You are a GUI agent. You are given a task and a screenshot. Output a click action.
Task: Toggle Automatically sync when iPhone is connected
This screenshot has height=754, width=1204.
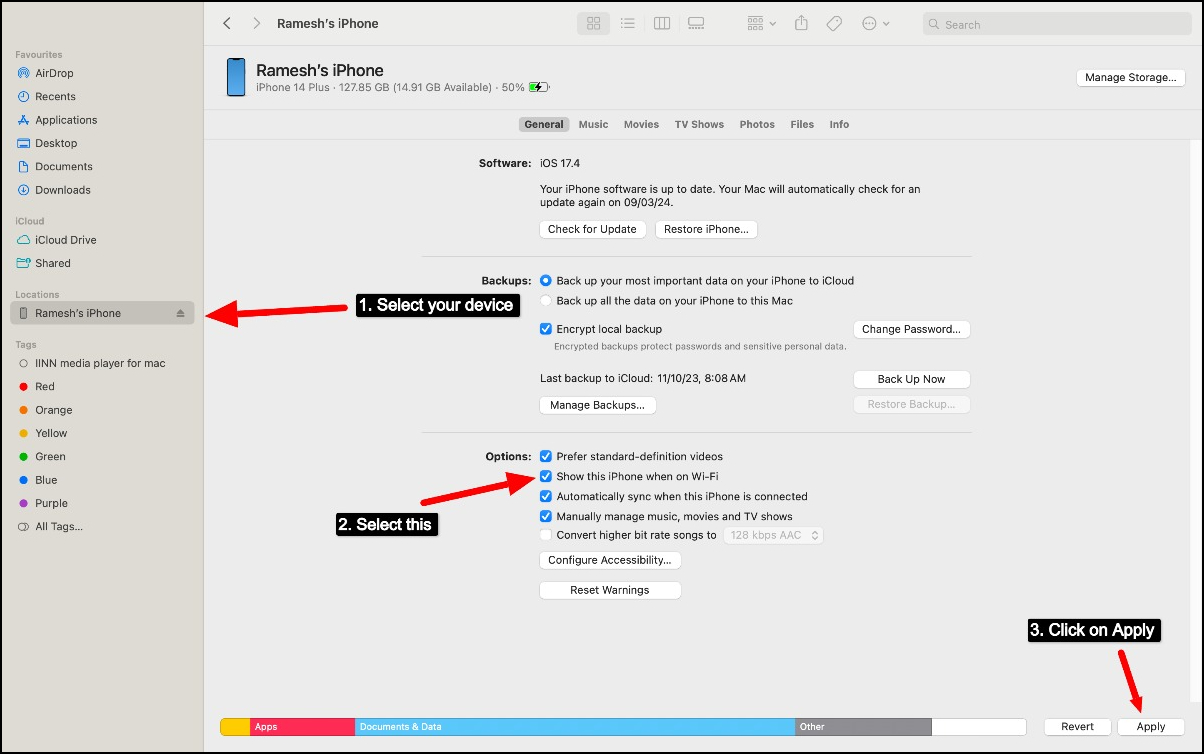point(546,496)
